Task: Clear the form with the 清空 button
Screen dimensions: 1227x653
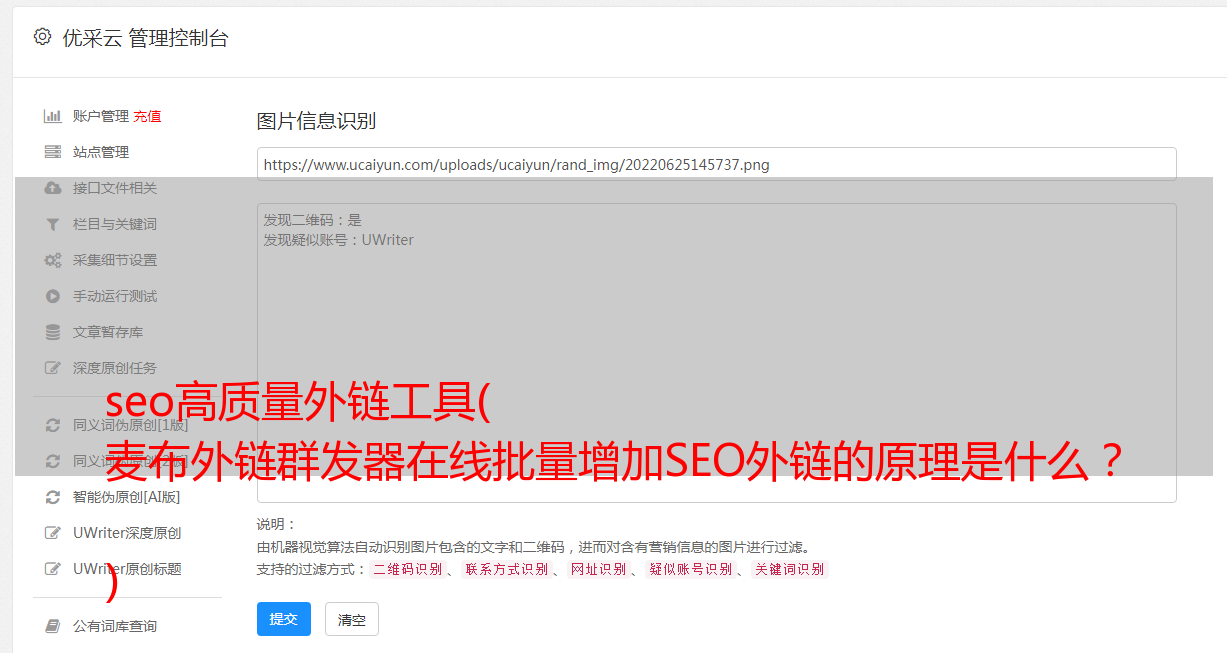Action: tap(352, 619)
